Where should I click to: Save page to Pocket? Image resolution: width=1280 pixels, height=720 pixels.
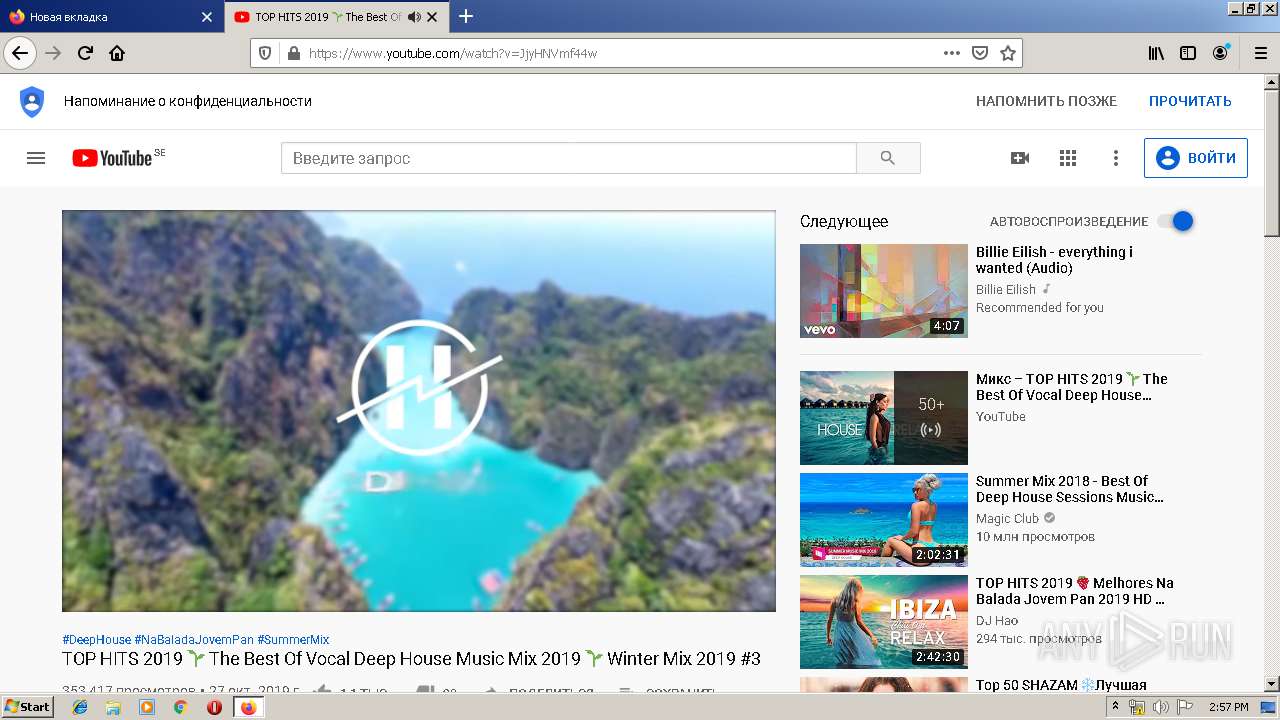click(980, 53)
